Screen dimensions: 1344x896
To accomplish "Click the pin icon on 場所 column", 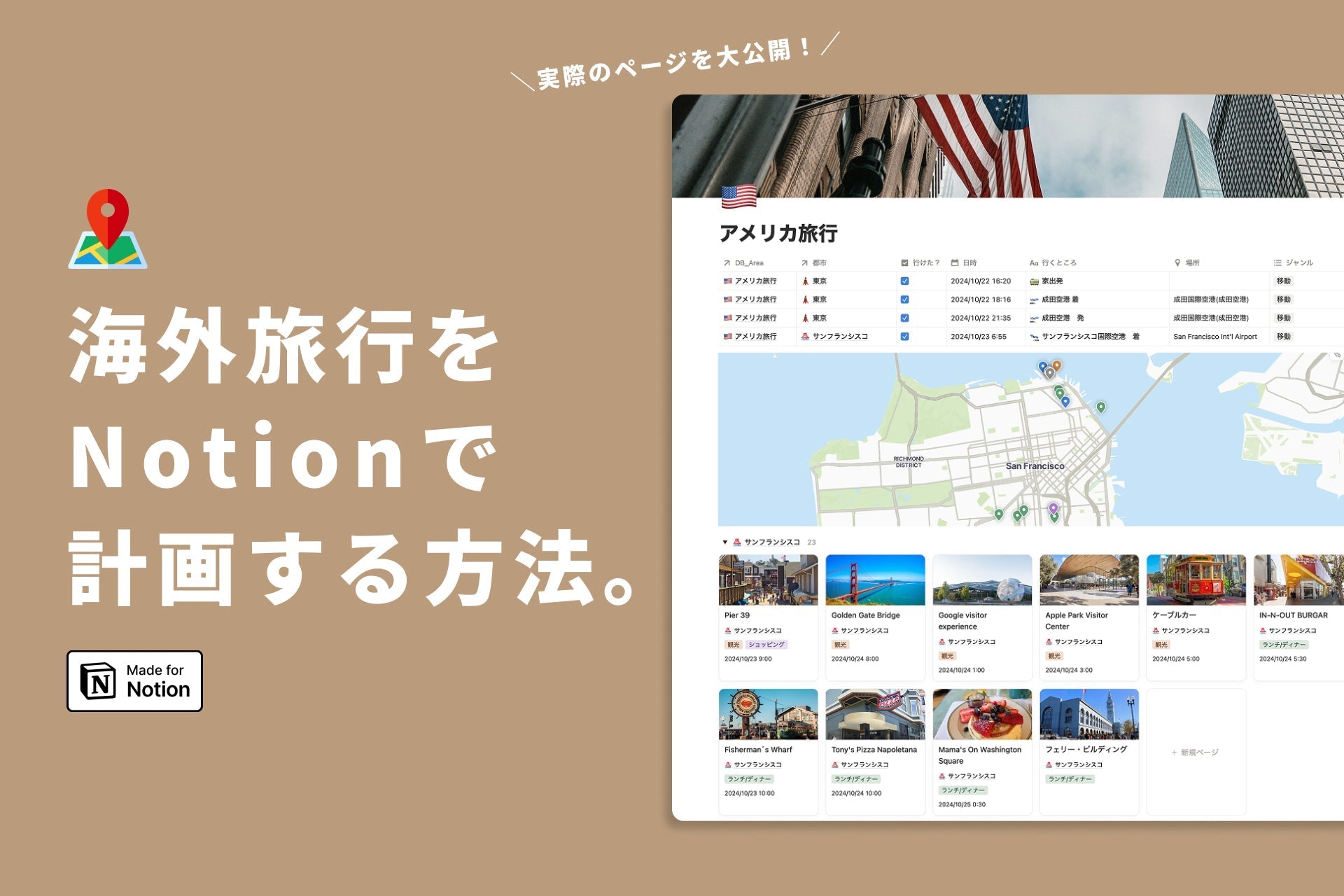I will tap(1177, 262).
